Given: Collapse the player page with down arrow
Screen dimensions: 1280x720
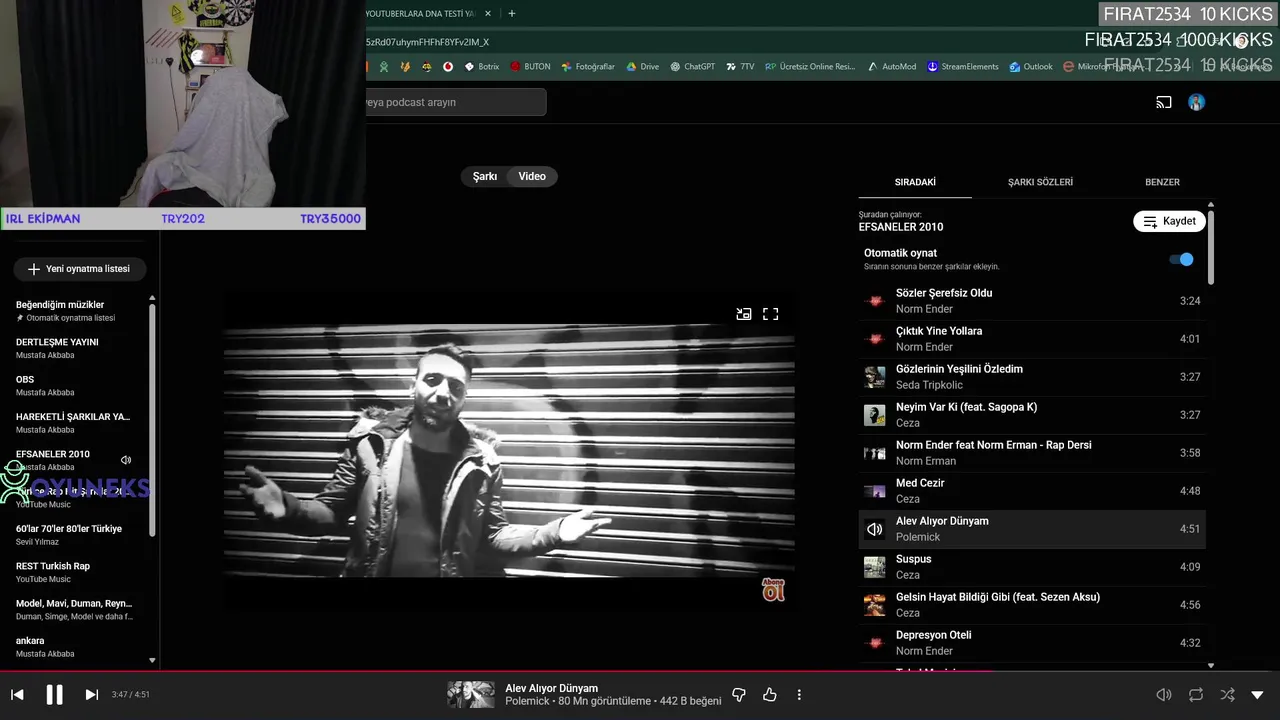Looking at the screenshot, I should point(1257,694).
